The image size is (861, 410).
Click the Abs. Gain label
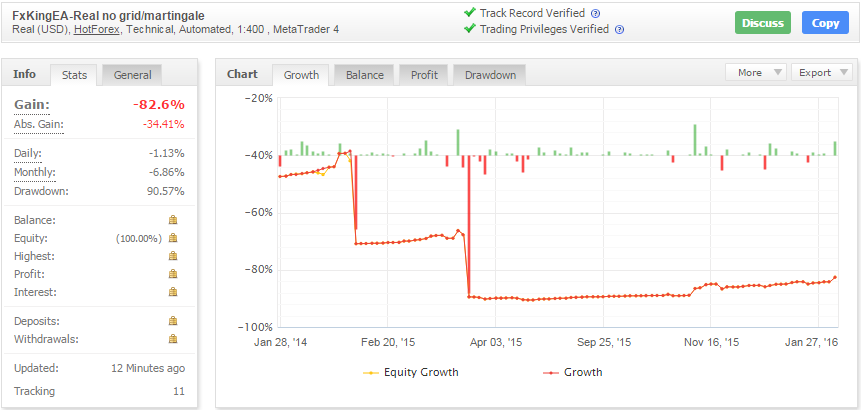click(38, 124)
